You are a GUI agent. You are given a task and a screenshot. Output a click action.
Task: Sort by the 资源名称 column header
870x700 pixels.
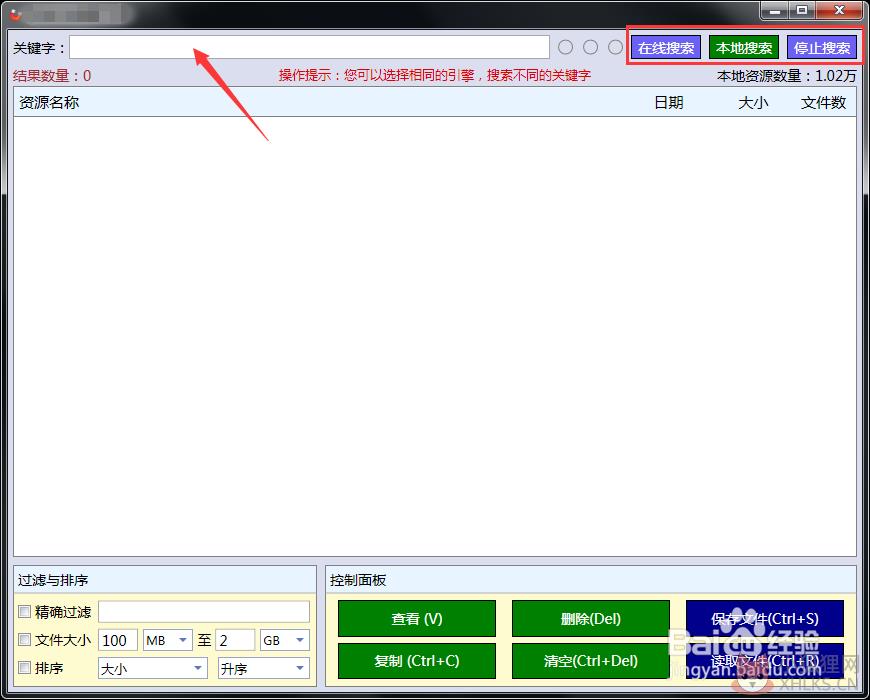tap(49, 103)
